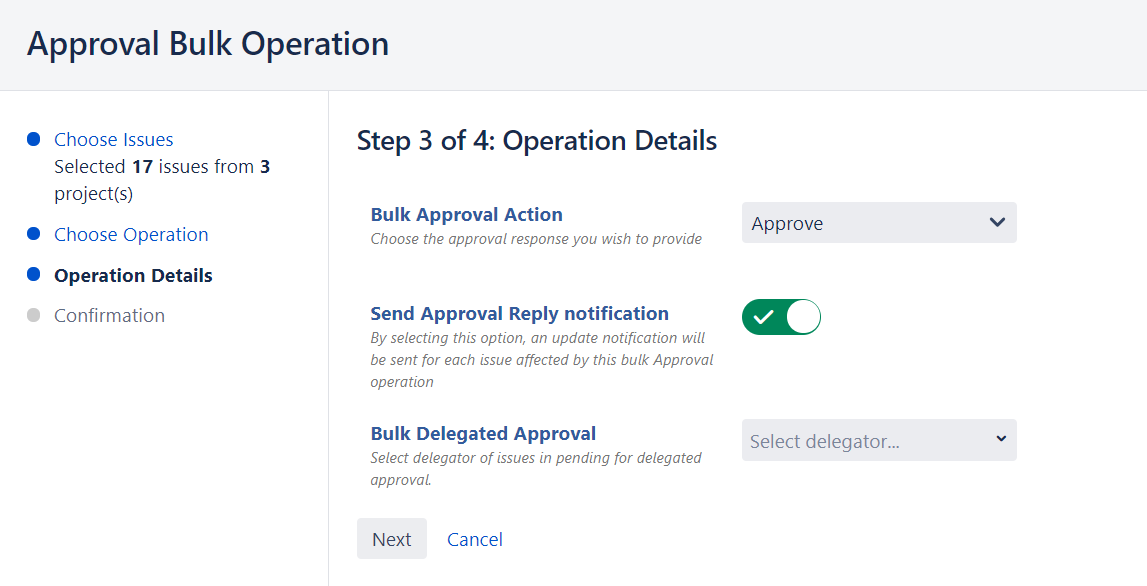Click the Bulk Approval Action field label
Image resolution: width=1147 pixels, height=586 pixels.
(x=466, y=214)
